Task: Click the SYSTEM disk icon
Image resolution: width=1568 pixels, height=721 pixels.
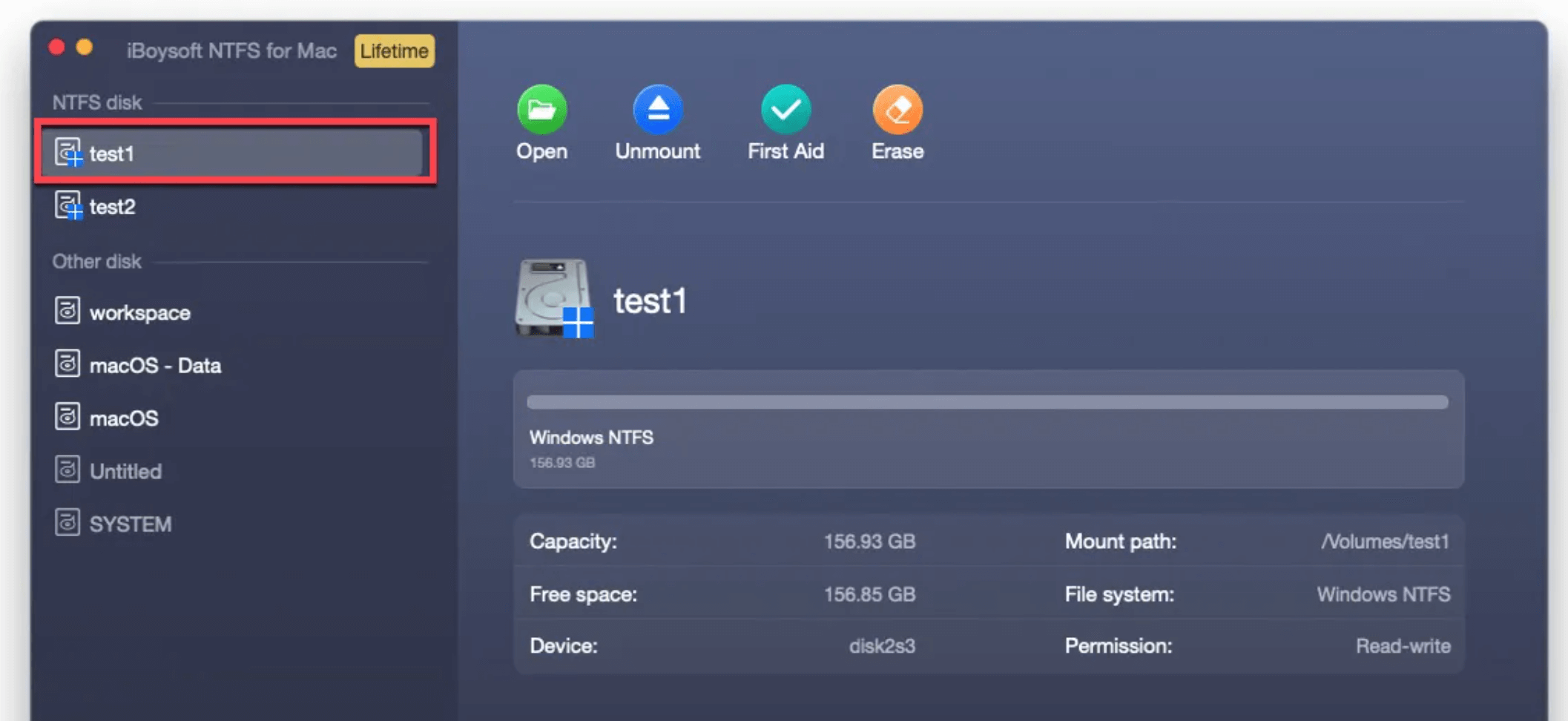Action: pos(67,523)
